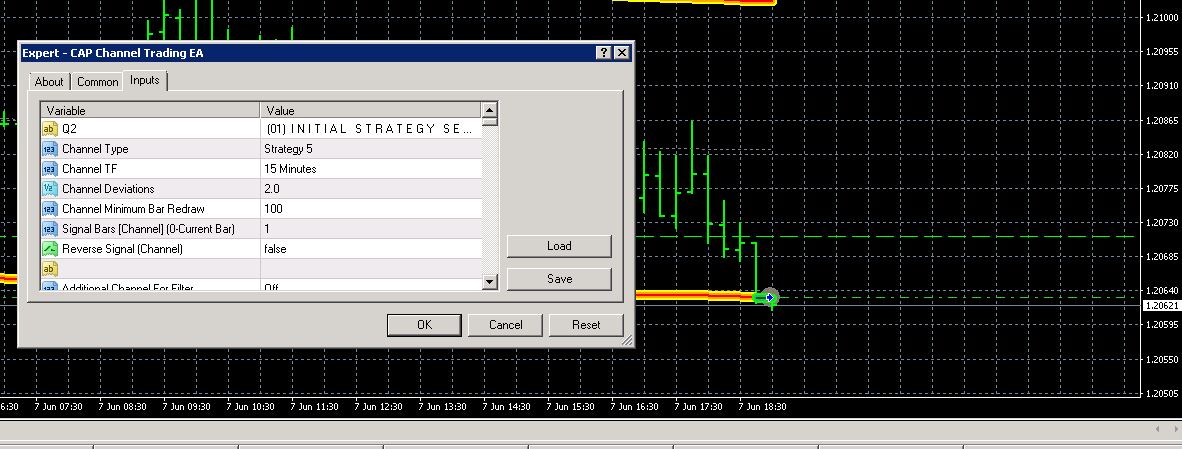
Task: Click the dialog Help question-mark button
Action: (x=603, y=53)
